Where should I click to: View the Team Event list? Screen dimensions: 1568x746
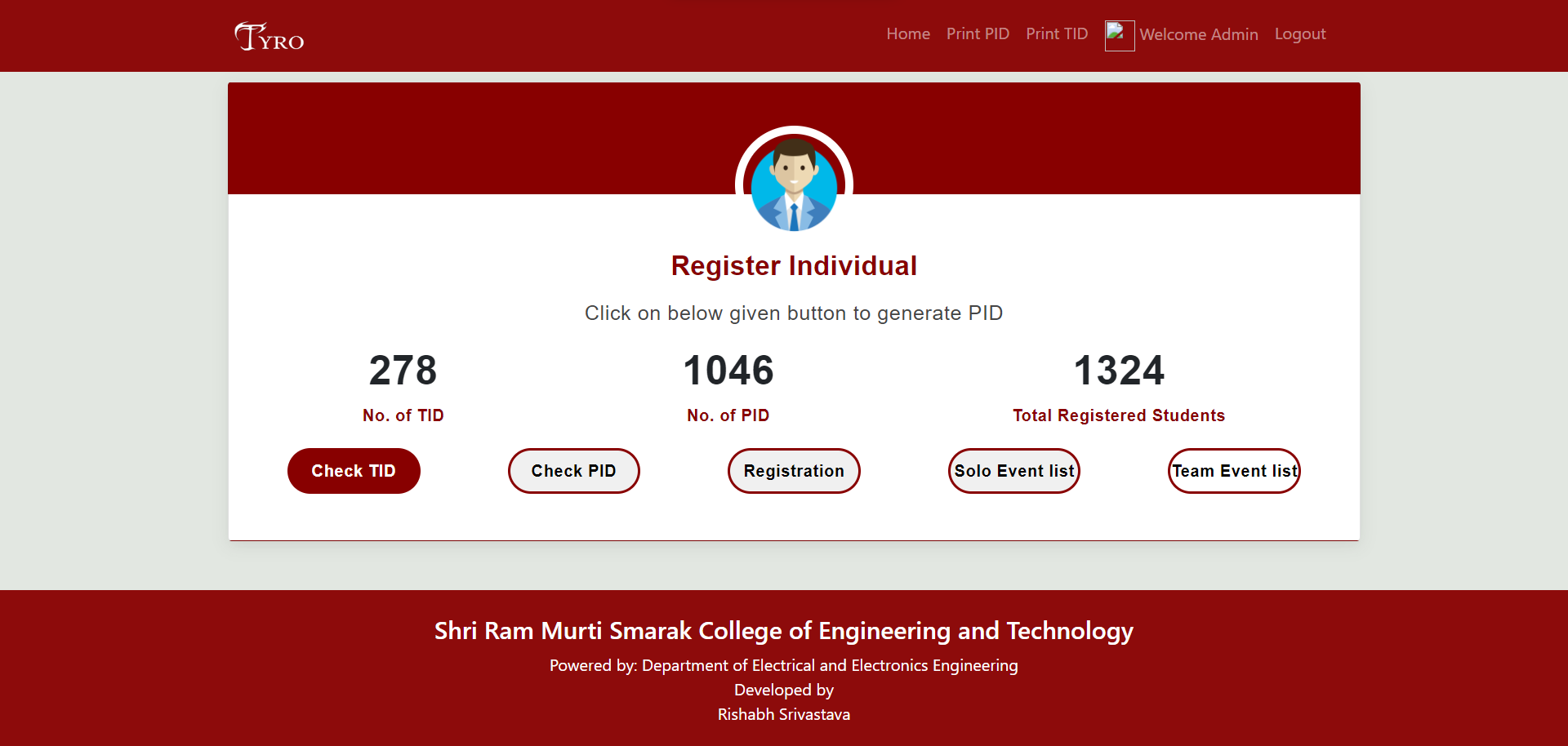[x=1234, y=471]
